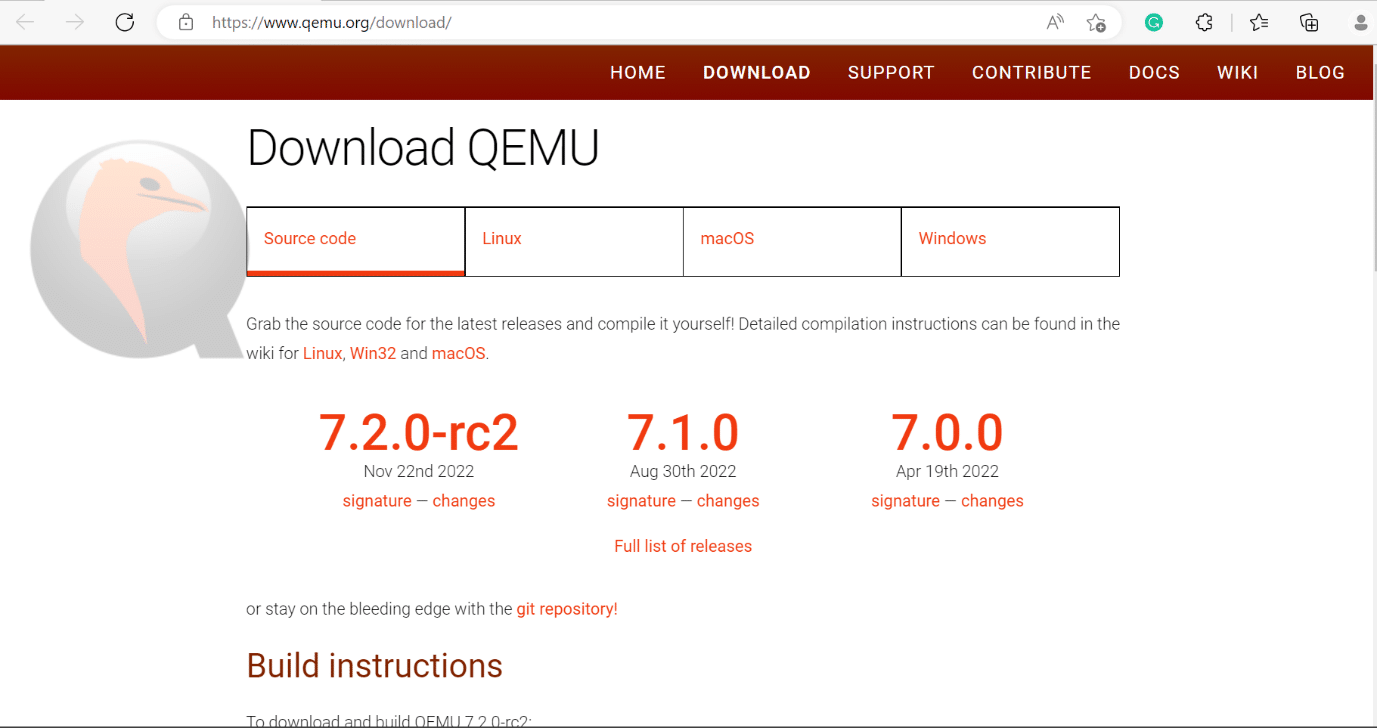1377x728 pixels.
Task: Add page to favorites star icon
Action: 1096,22
